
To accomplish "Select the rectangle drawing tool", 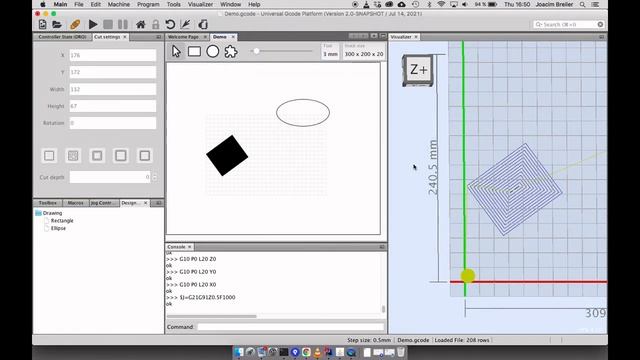I will pos(194,51).
